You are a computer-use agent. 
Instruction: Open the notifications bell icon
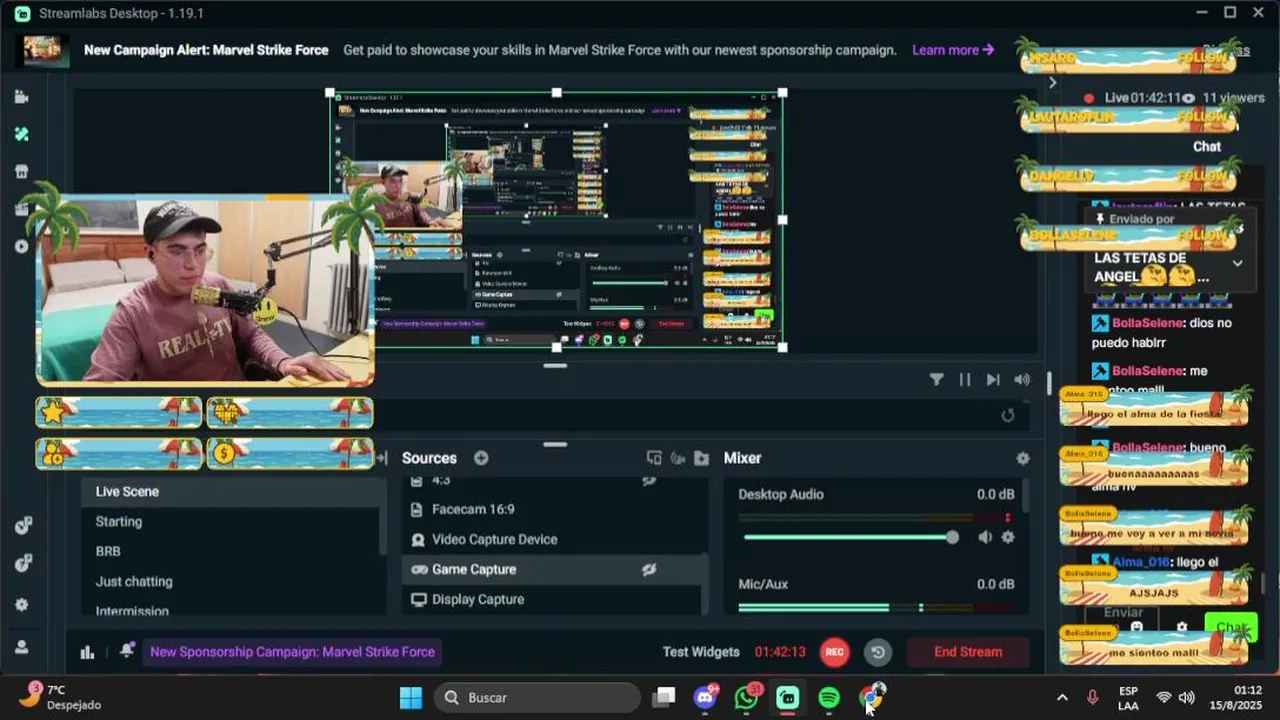tap(127, 651)
